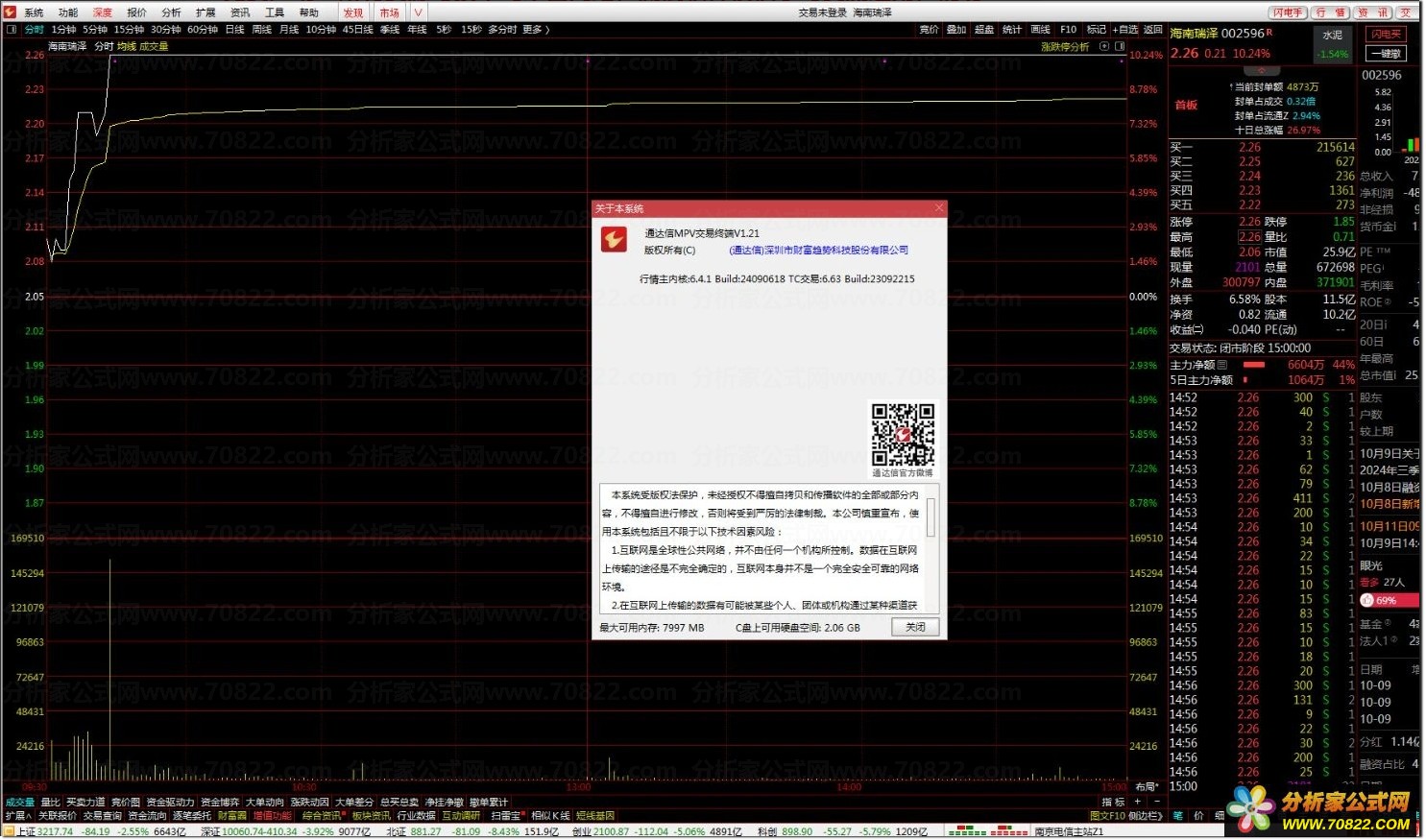Open the 工具 menu
This screenshot has width=1426, height=840.
275,12
